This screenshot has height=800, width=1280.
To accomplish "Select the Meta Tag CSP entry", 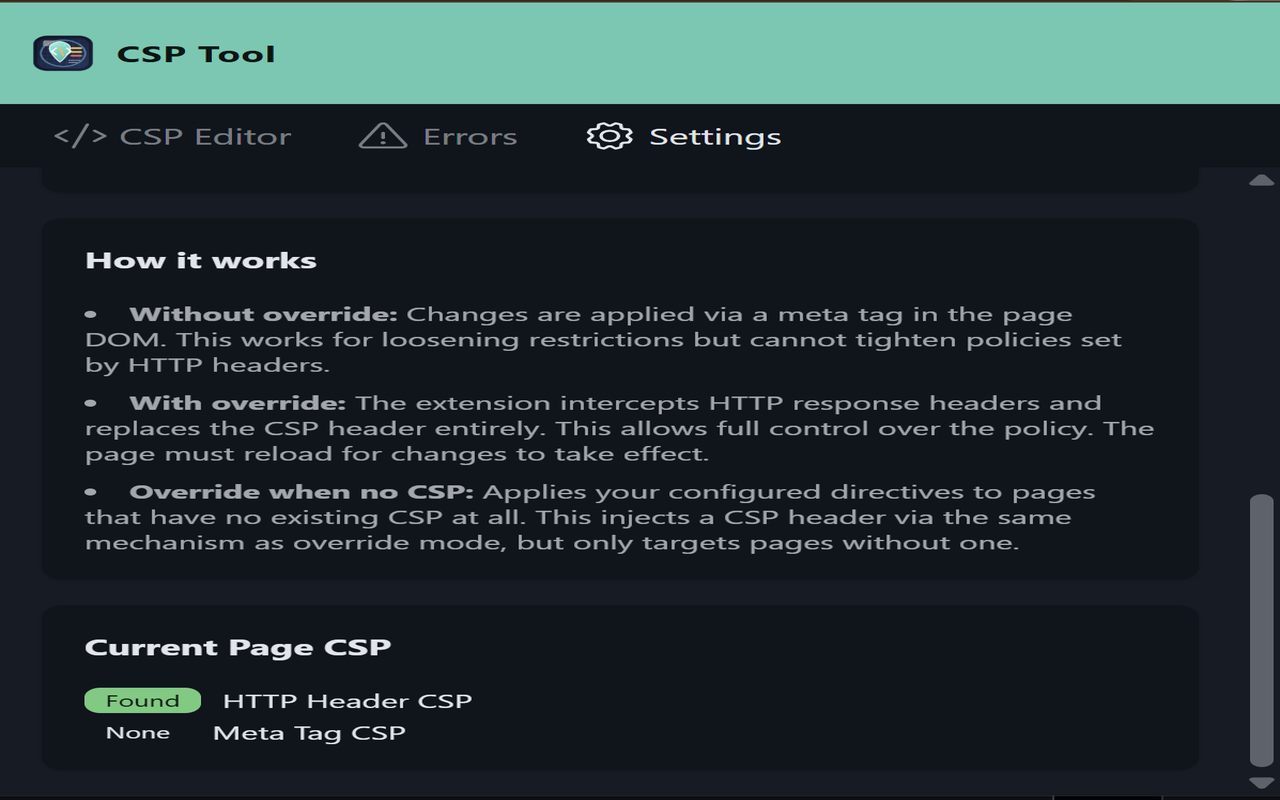I will (x=309, y=732).
